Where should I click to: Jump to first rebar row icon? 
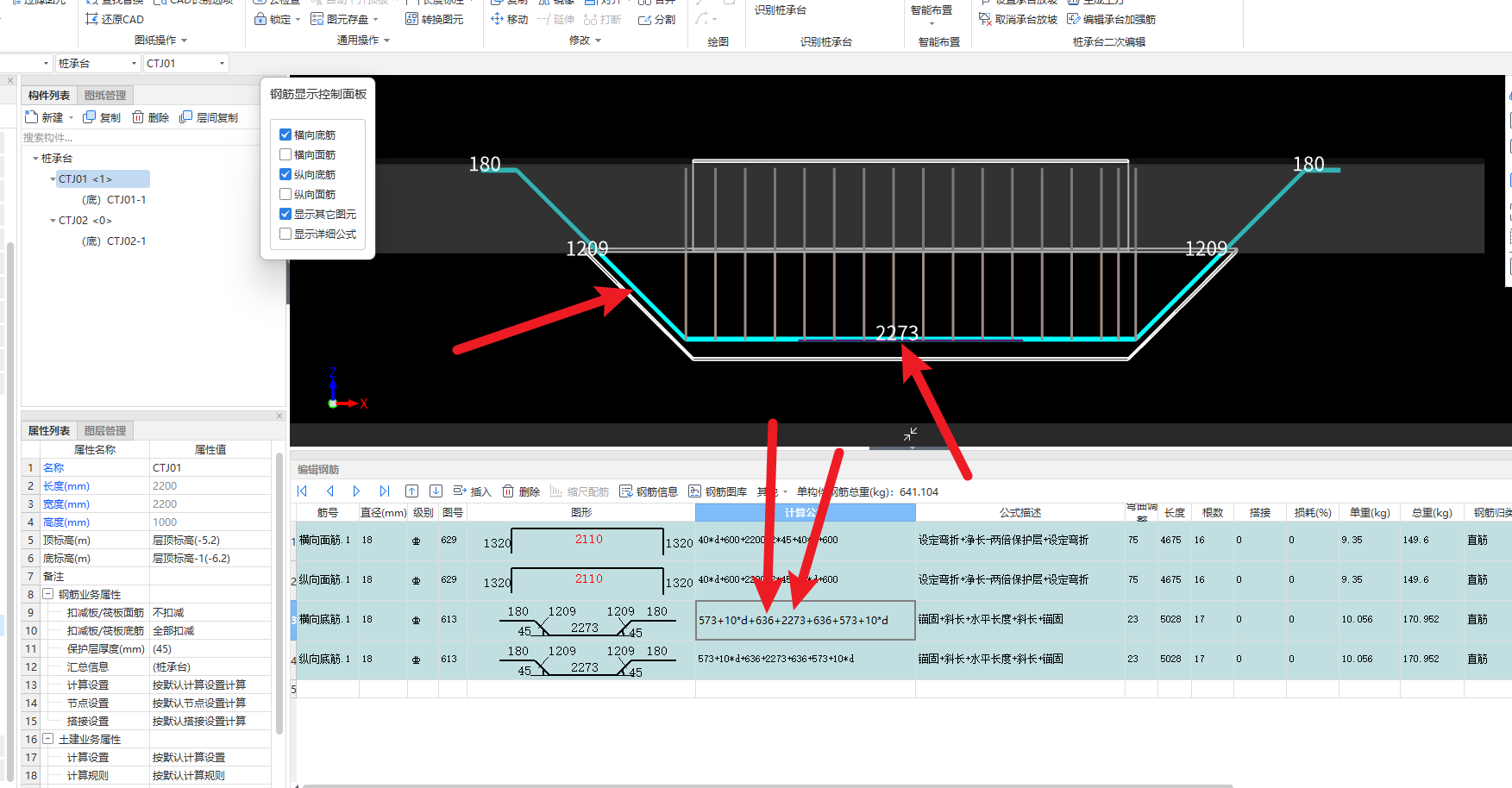(x=303, y=491)
